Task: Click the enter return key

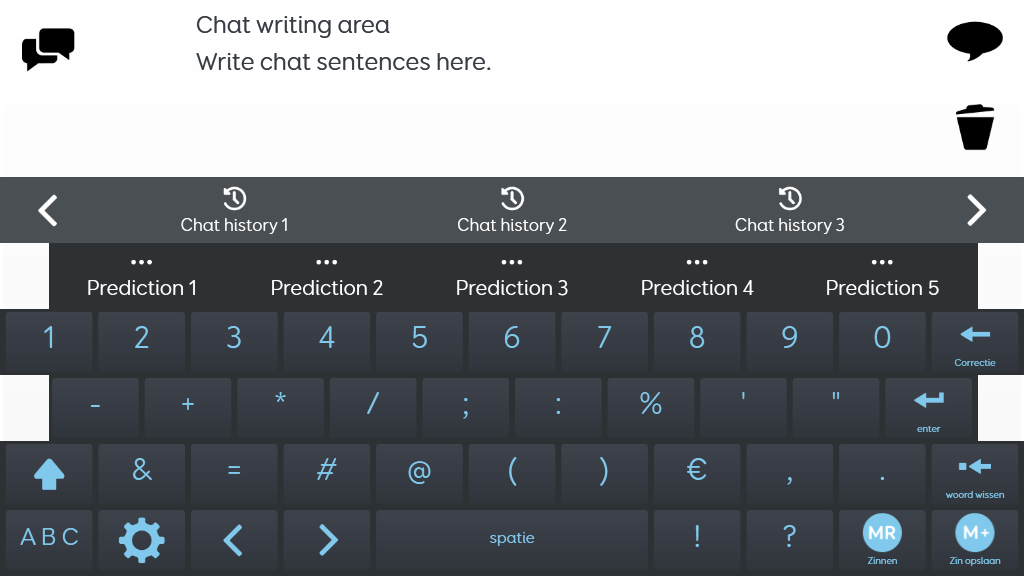Action: (x=928, y=408)
